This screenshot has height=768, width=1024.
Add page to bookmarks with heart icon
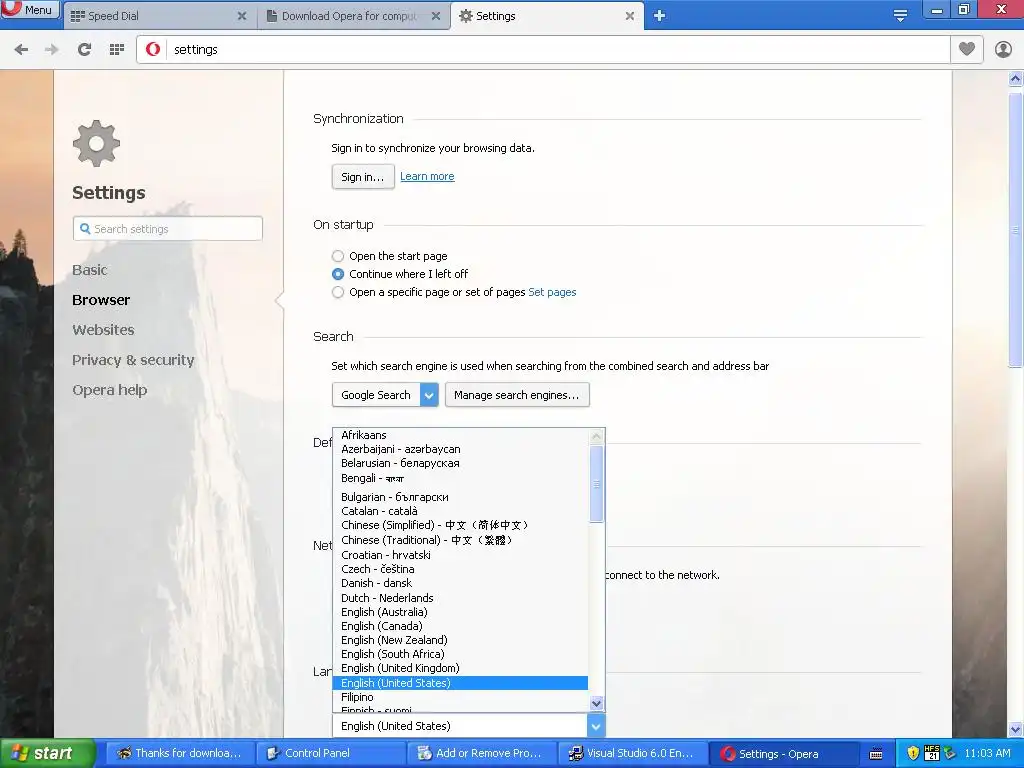[x=967, y=49]
